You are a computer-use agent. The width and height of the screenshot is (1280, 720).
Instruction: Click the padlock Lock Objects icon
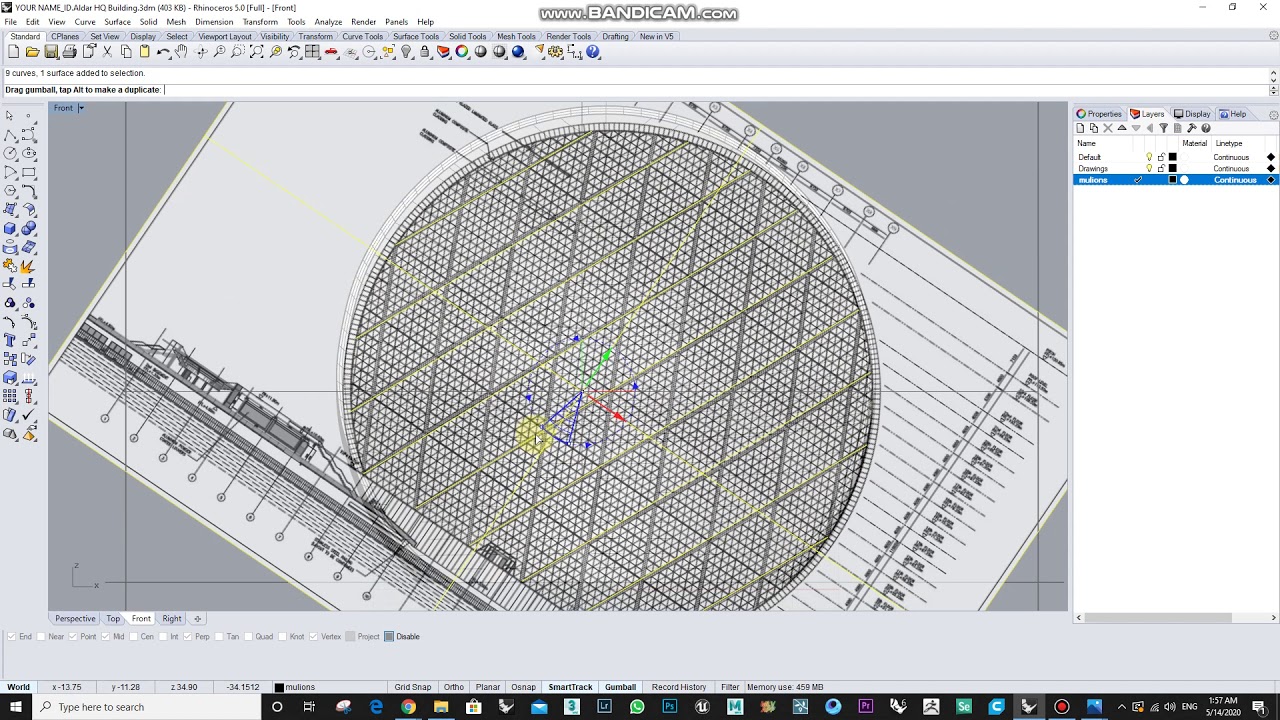click(425, 52)
